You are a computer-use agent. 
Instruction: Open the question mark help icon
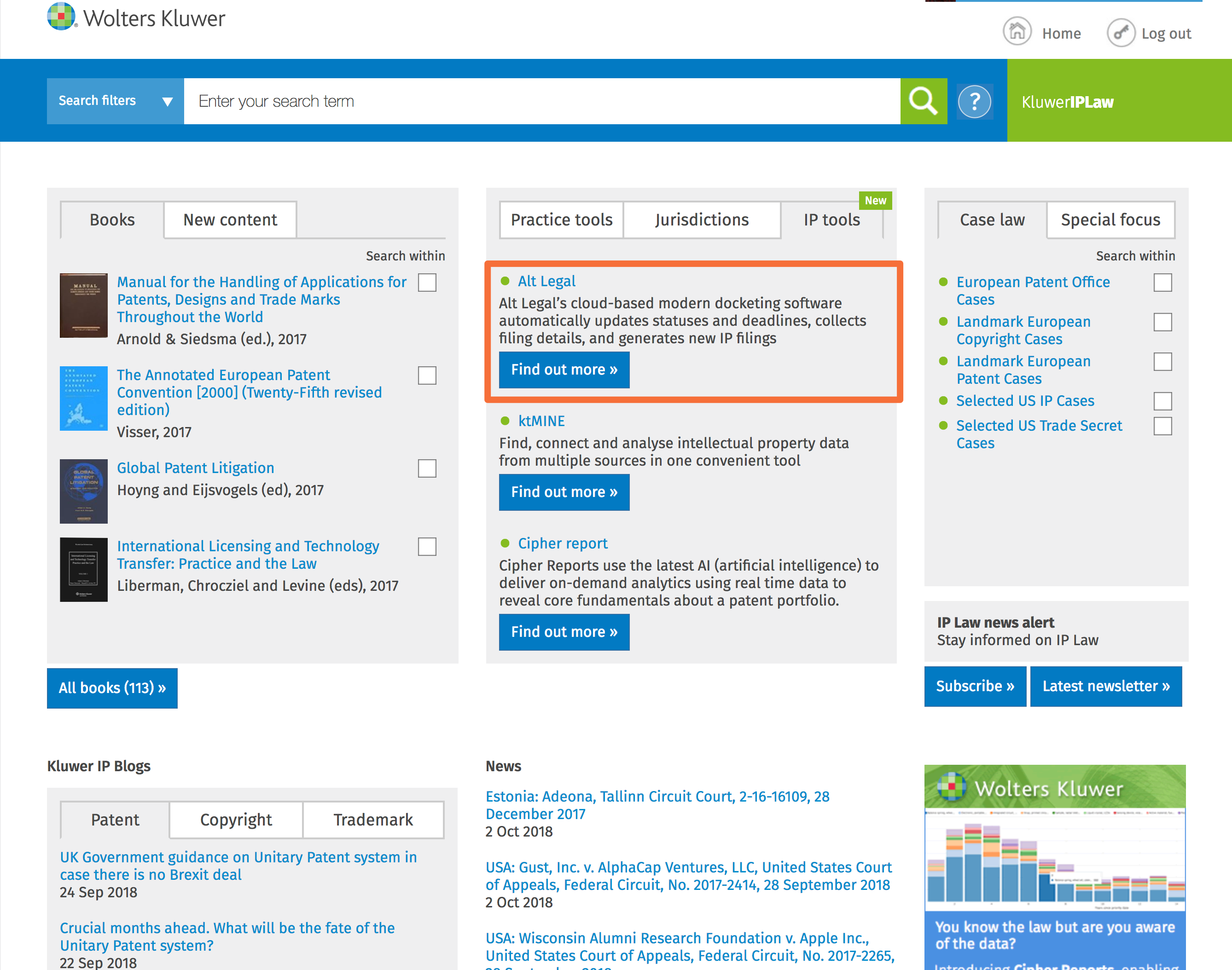click(974, 101)
